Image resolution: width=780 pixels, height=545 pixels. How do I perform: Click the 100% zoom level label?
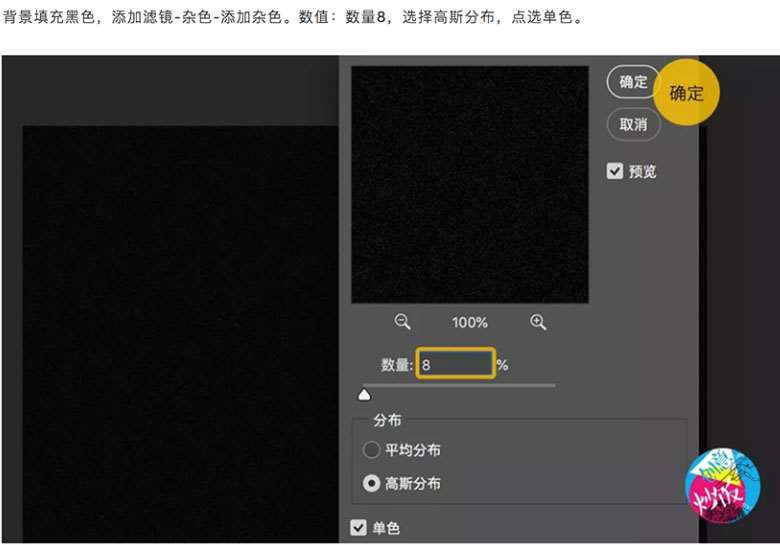[x=469, y=322]
